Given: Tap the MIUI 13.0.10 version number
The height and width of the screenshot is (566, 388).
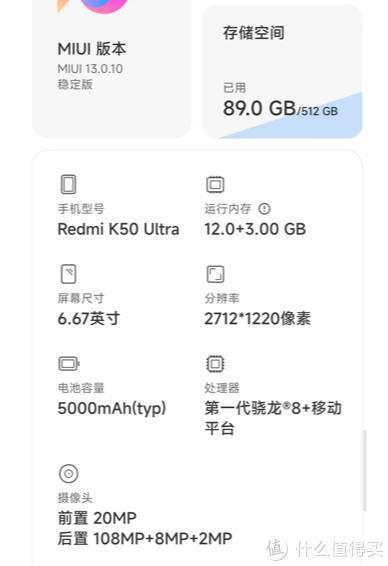Looking at the screenshot, I should coord(90,69).
